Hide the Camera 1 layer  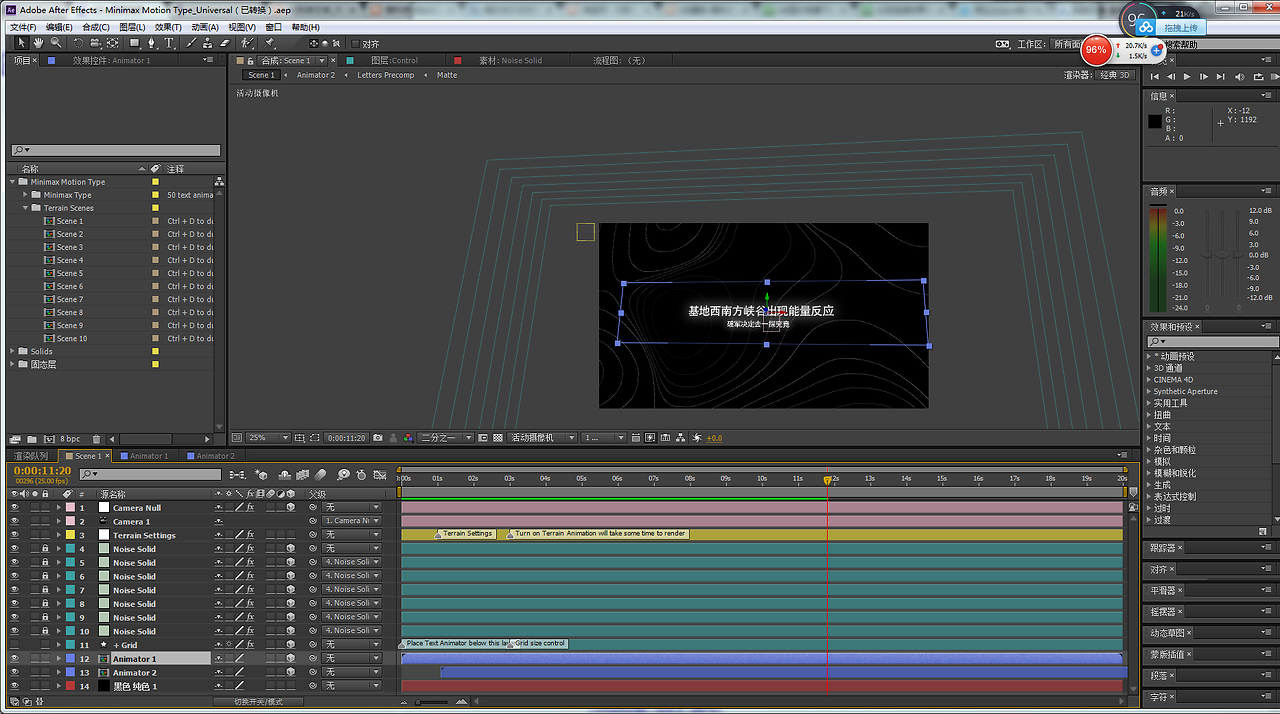point(15,522)
